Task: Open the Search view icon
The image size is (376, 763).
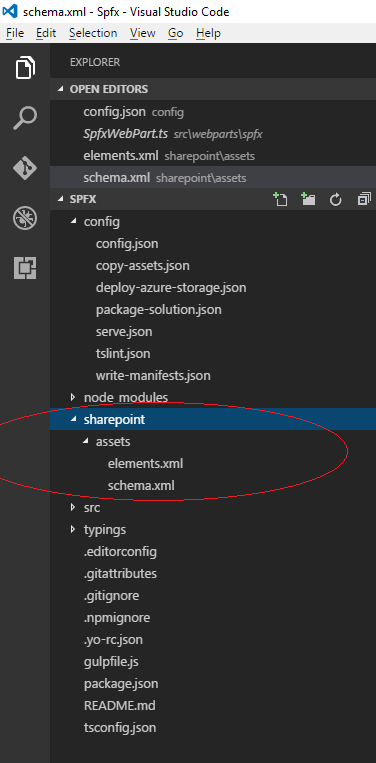Action: [x=25, y=118]
